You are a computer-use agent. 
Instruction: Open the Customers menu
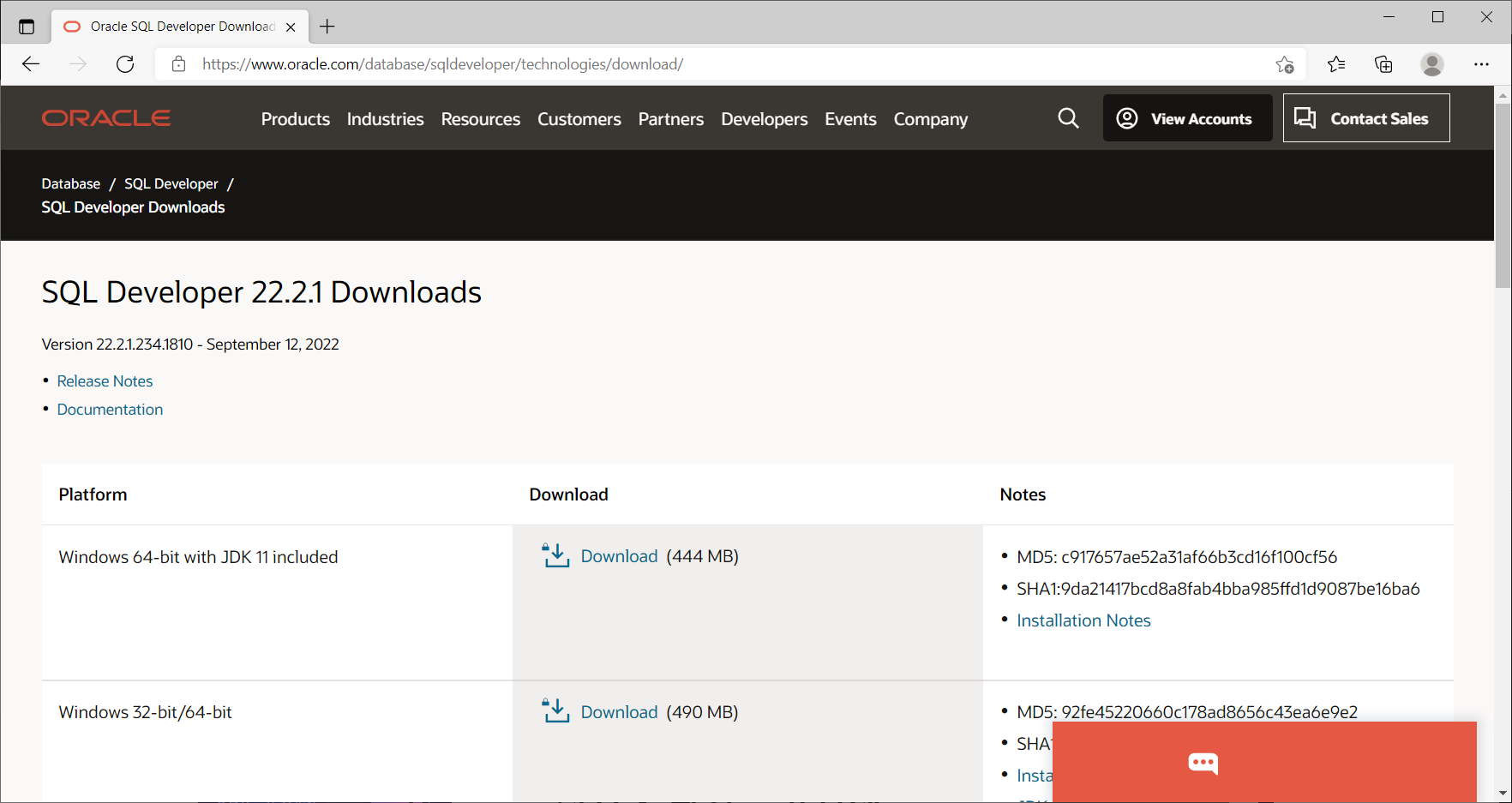pyautogui.click(x=579, y=119)
